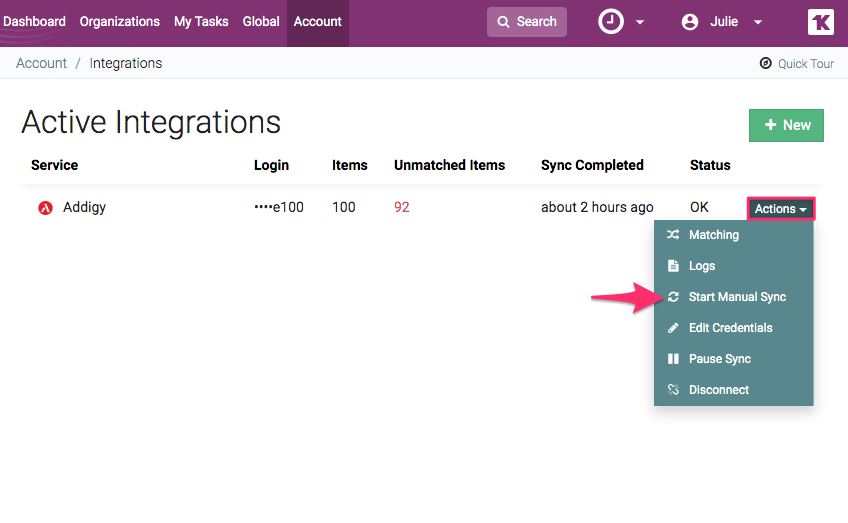848x523 pixels.
Task: Click the magnifier icon in Search
Action: [x=503, y=22]
